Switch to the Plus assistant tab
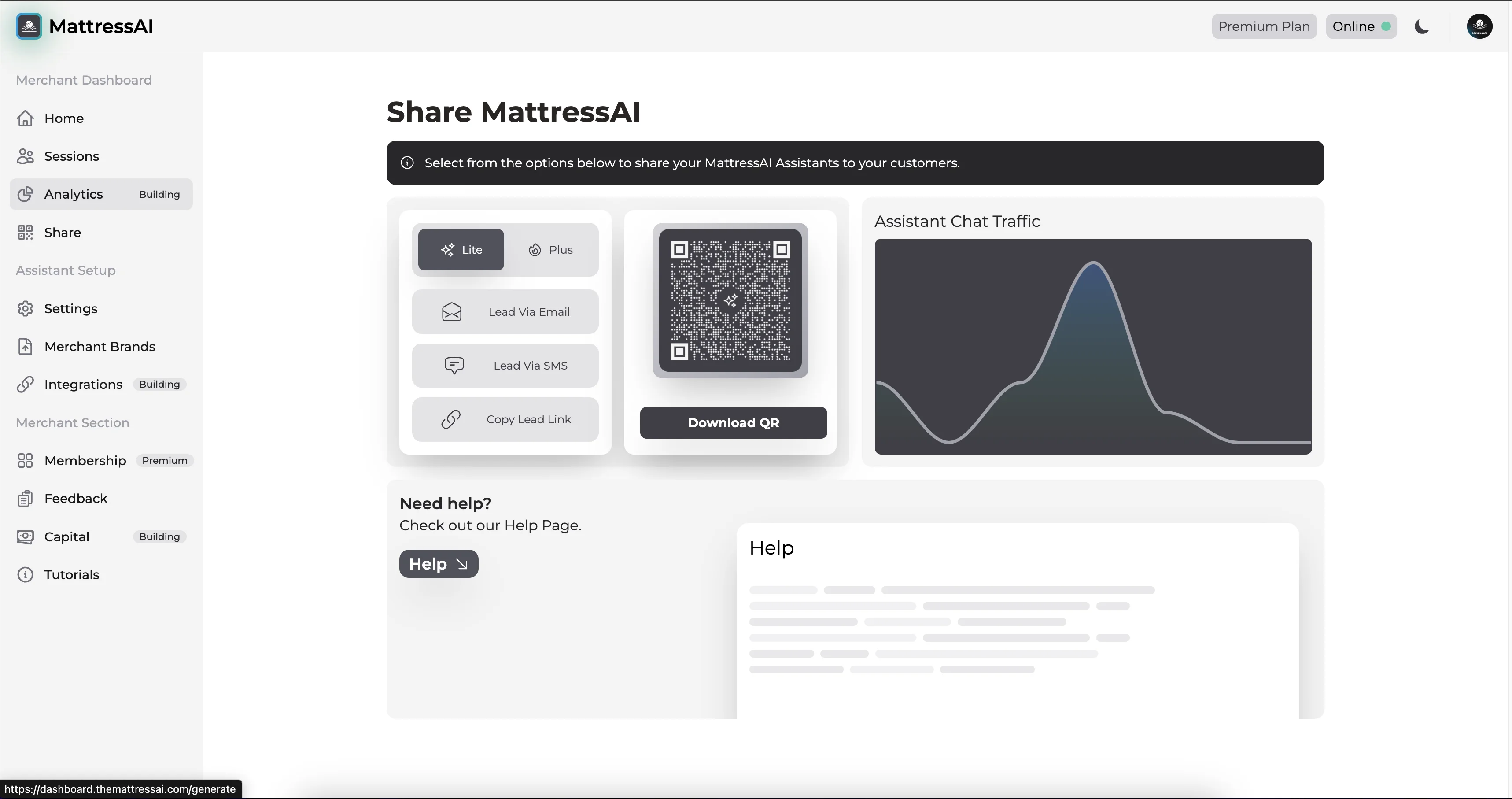The width and height of the screenshot is (1512, 799). click(550, 249)
